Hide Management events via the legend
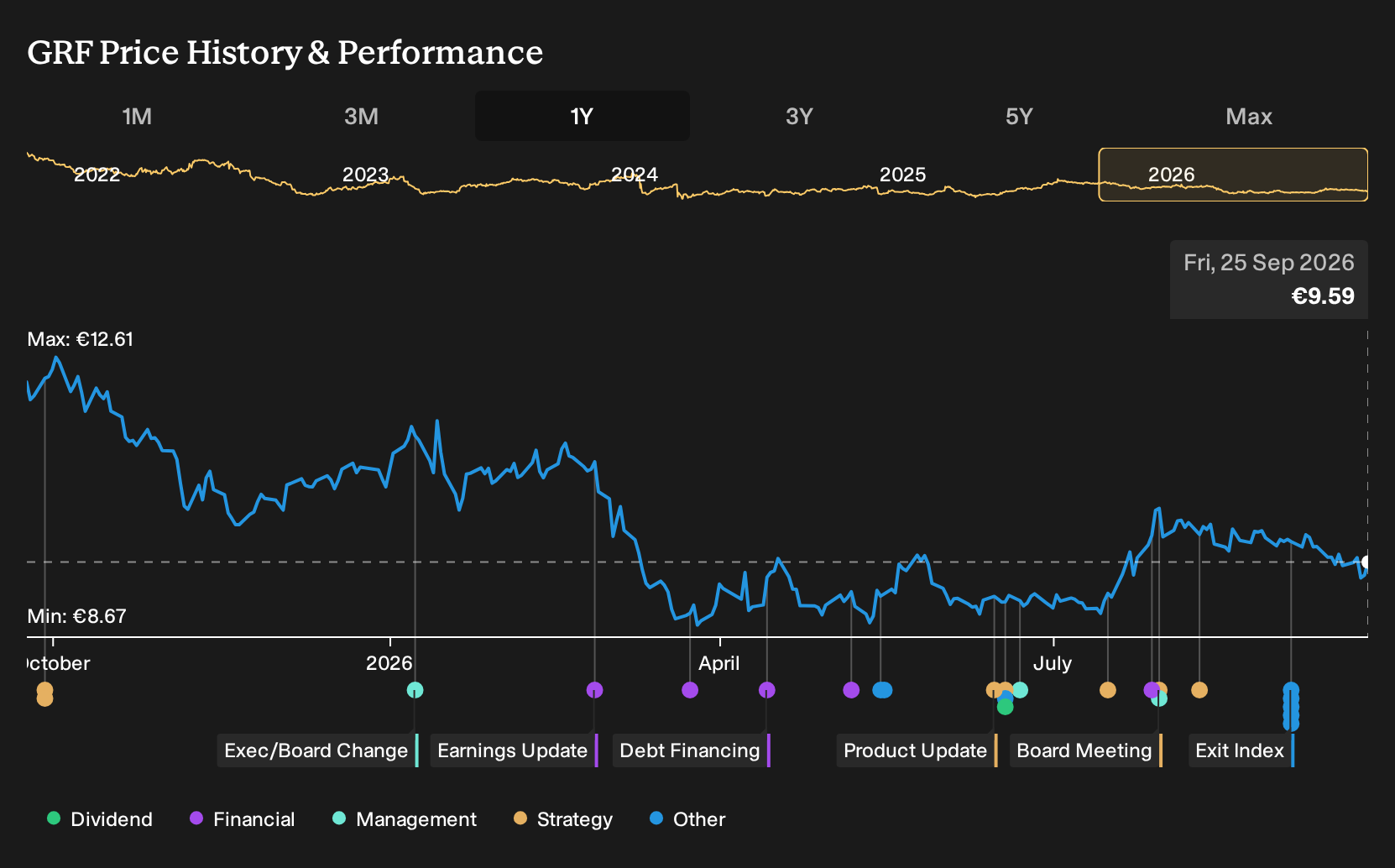Screen dimensions: 1395x868 click(405, 819)
